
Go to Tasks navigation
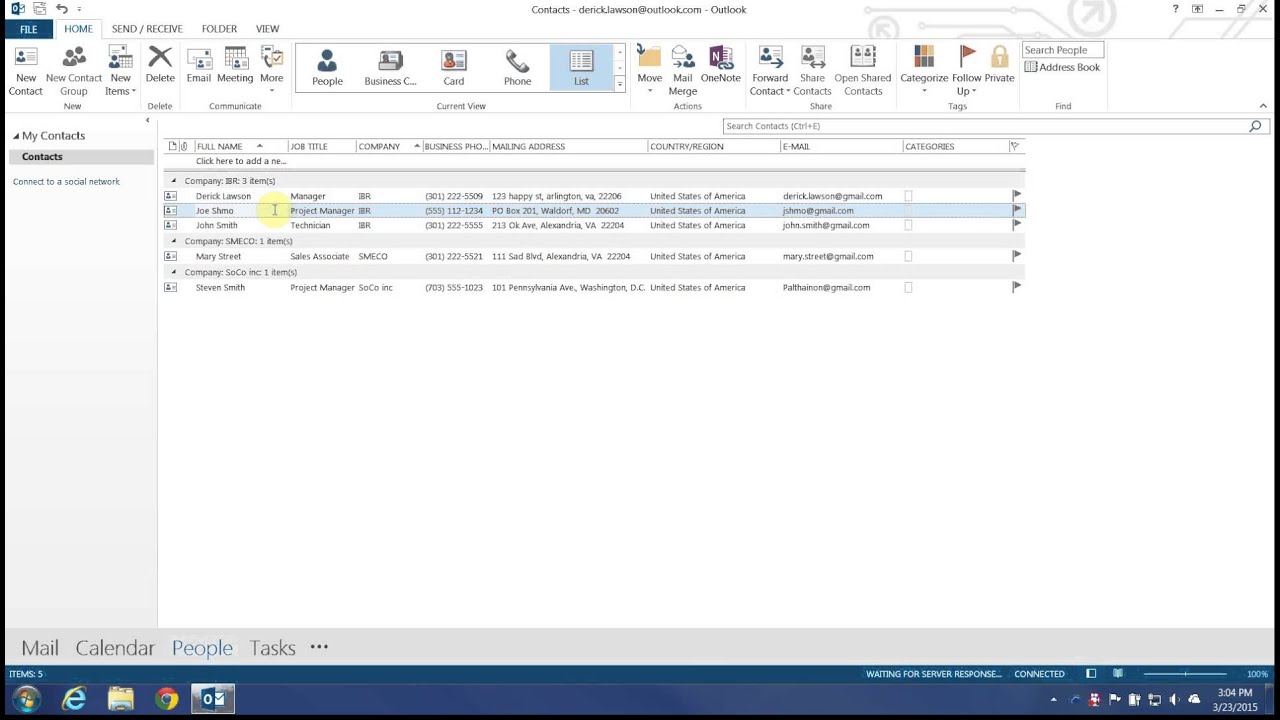click(x=272, y=648)
